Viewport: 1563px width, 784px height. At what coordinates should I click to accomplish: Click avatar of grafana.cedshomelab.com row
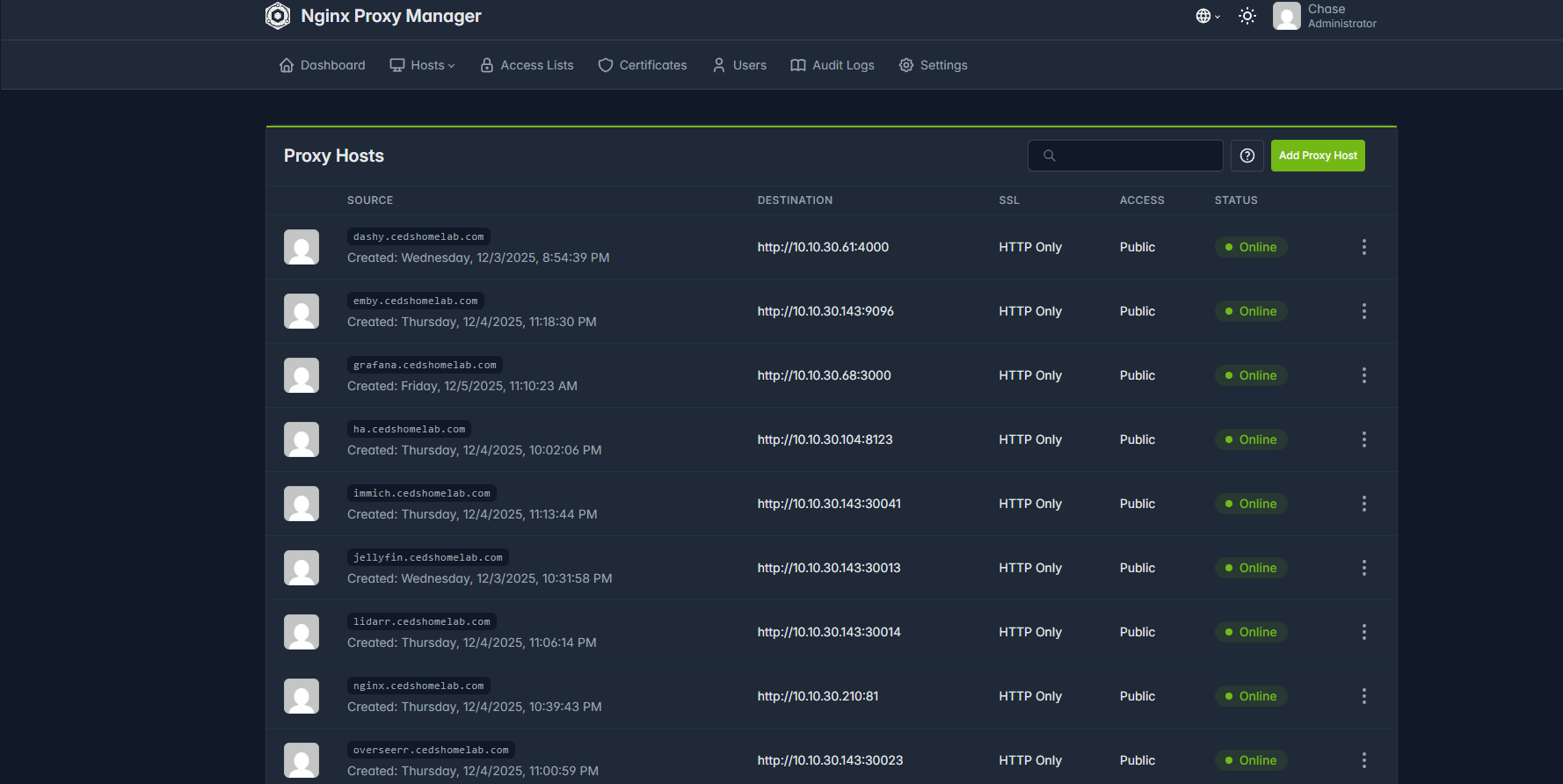pyautogui.click(x=302, y=375)
